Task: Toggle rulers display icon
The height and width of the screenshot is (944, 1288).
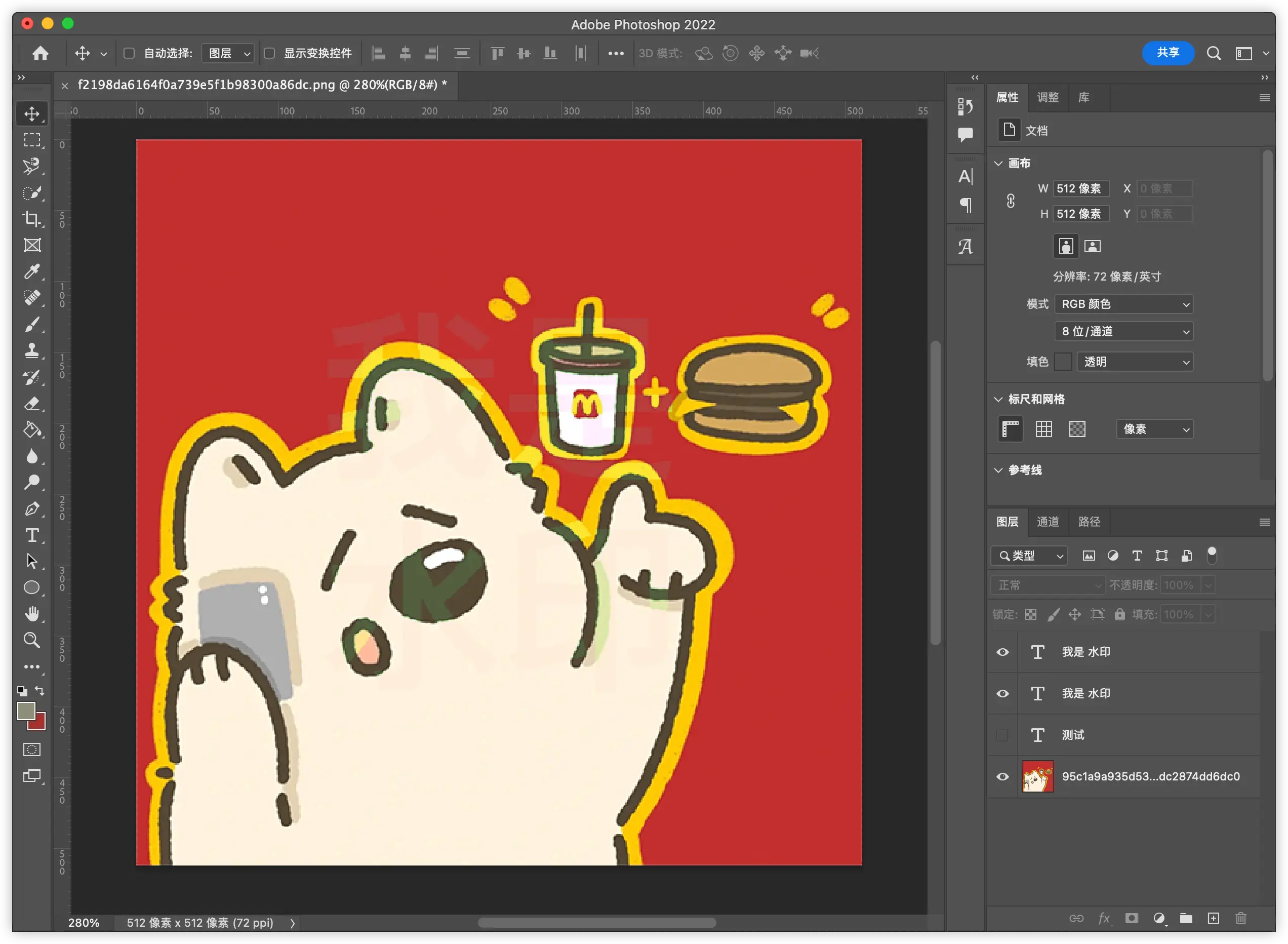Action: [x=1010, y=429]
